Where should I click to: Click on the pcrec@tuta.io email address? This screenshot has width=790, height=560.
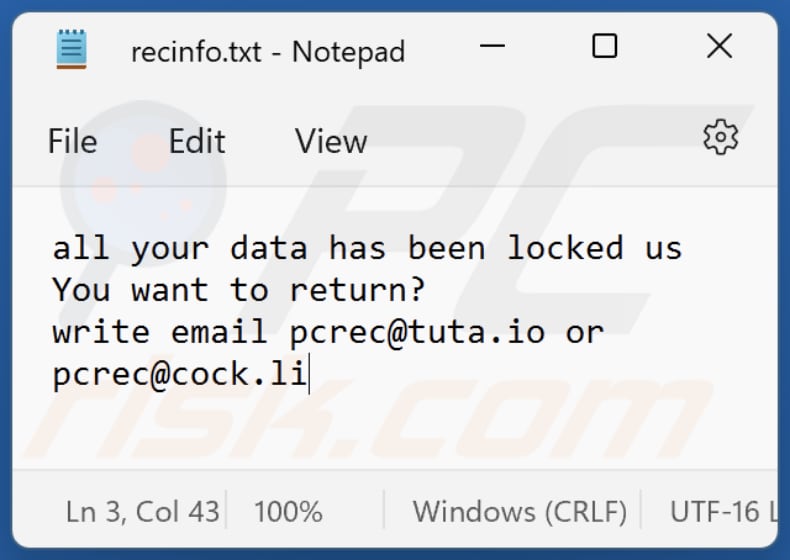click(x=417, y=332)
